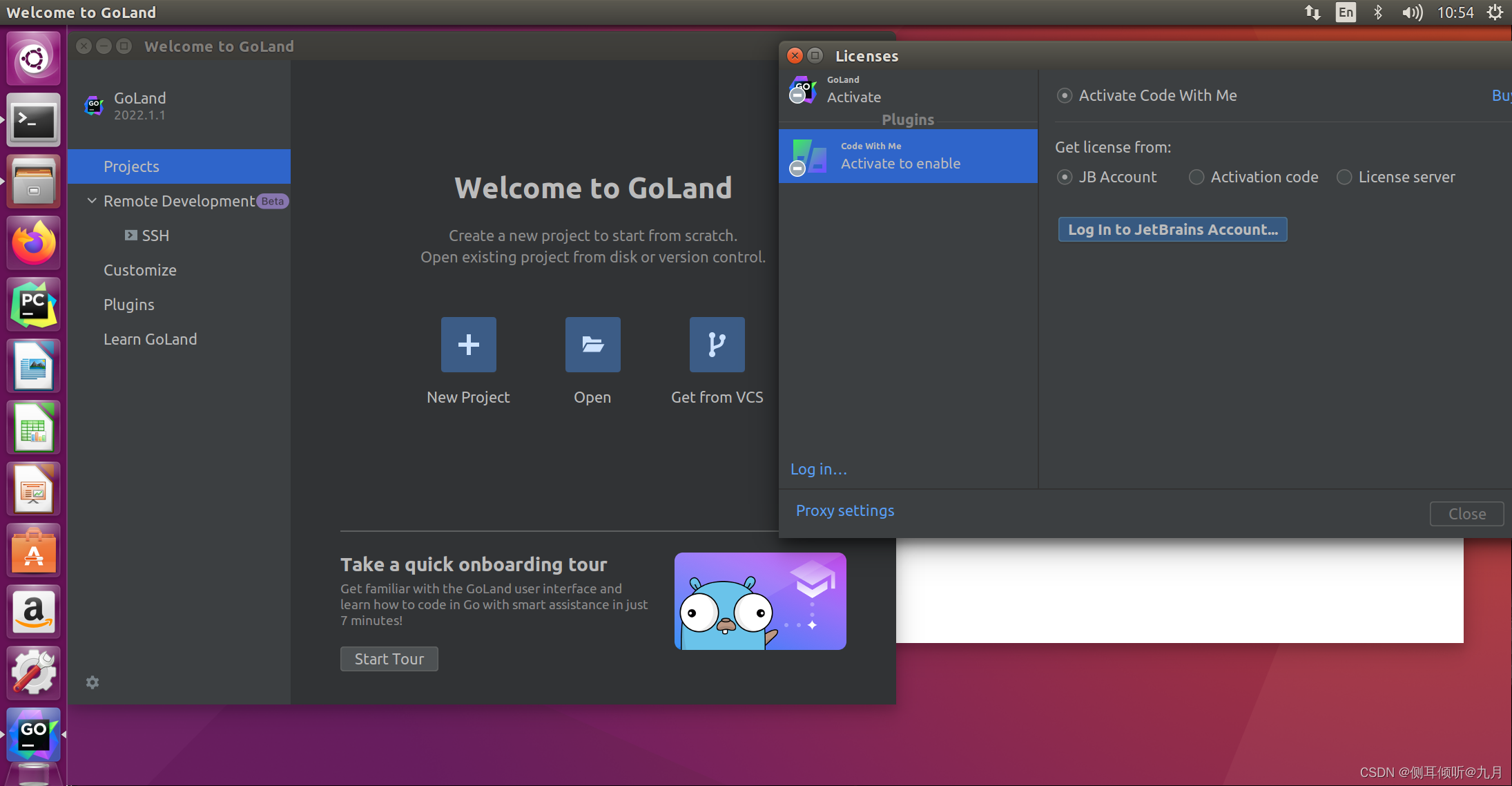Open the Customize section

click(x=140, y=270)
